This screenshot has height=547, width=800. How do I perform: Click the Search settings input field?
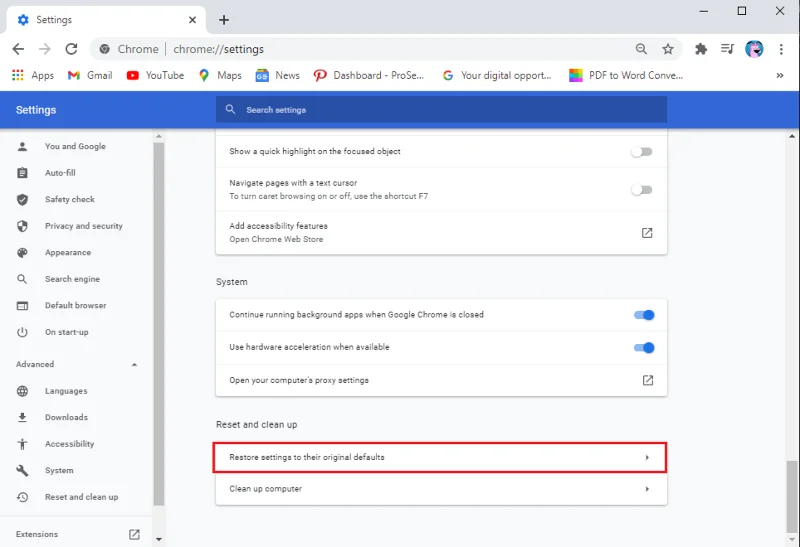[x=441, y=110]
